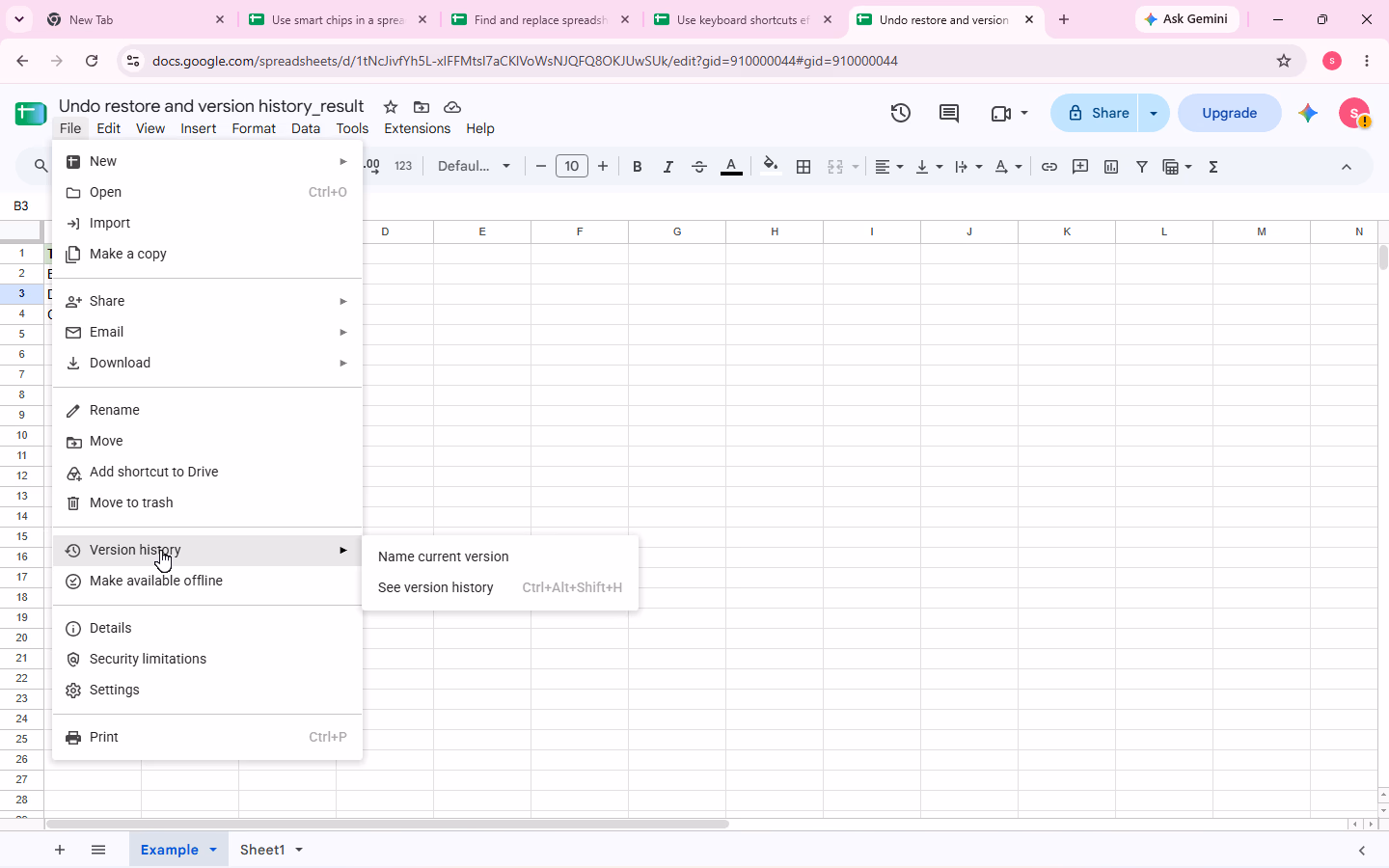Open horizontal align dropdown
Viewport: 1389px width, 868px height.
coord(888,167)
